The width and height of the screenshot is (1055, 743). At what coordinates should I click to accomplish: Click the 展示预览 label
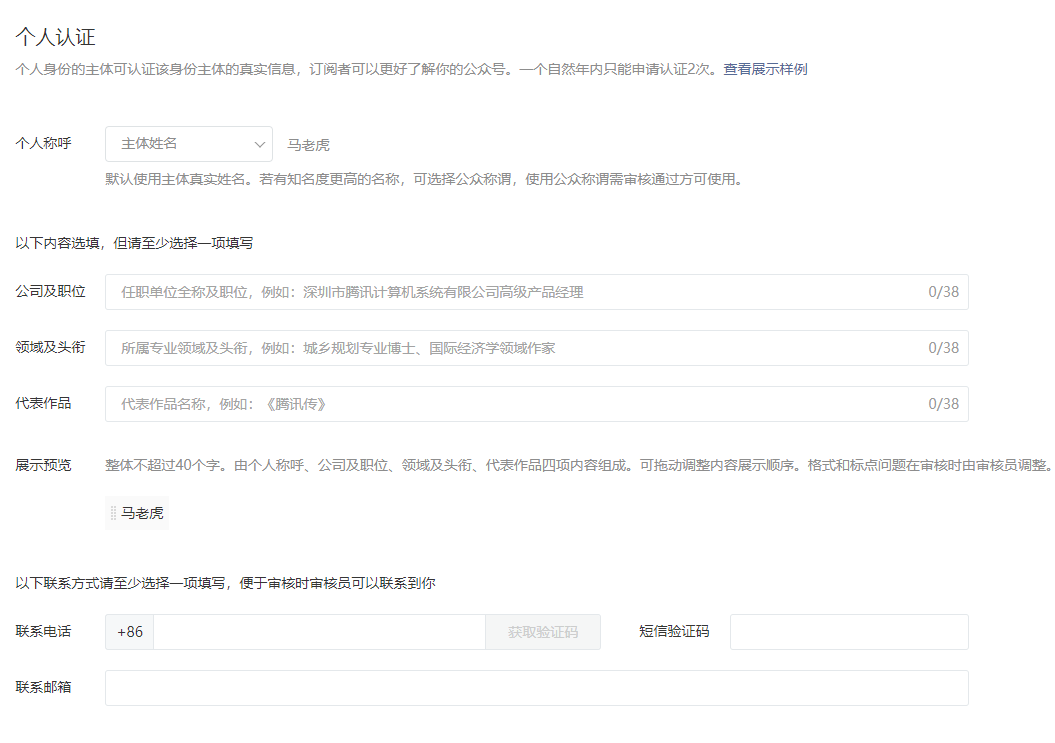pos(43,465)
